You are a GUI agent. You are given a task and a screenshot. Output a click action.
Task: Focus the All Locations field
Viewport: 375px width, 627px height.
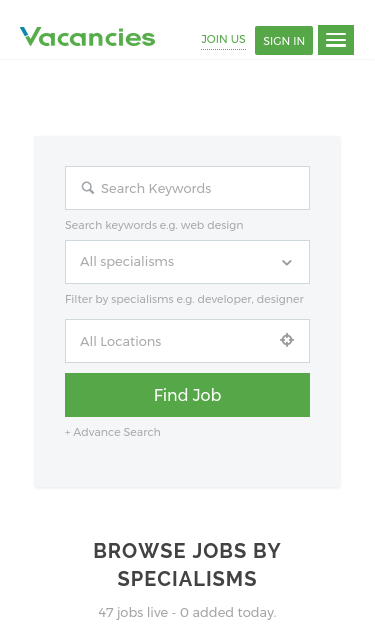point(187,341)
